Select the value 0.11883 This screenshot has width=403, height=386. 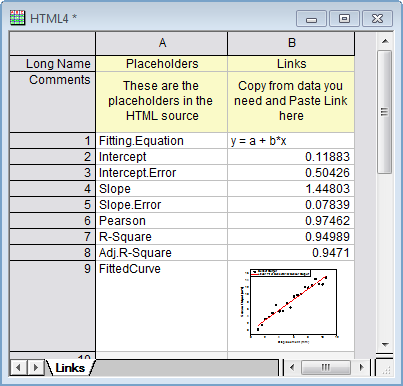[291, 157]
